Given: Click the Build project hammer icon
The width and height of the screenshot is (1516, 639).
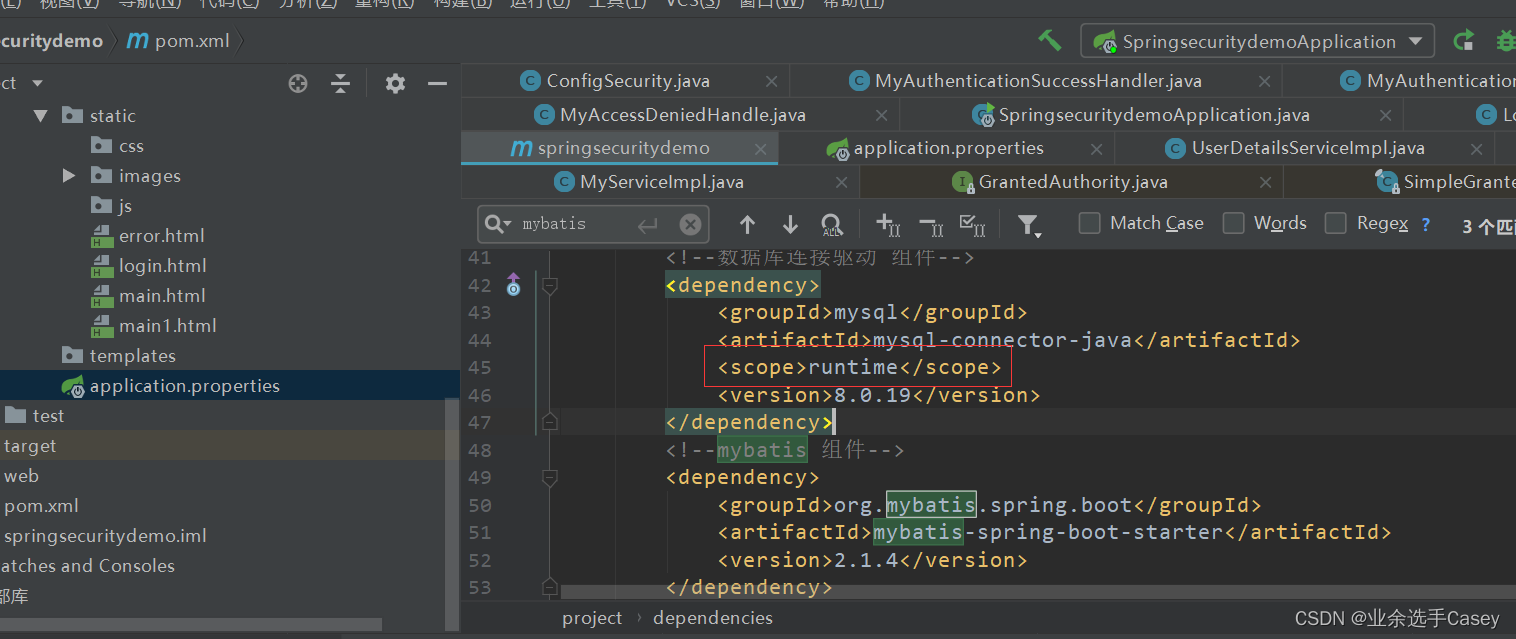Looking at the screenshot, I should pyautogui.click(x=1049, y=41).
